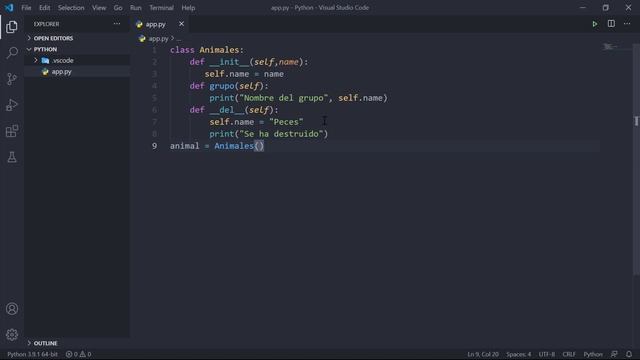
Task: Split the editor to the right
Action: [x=611, y=24]
